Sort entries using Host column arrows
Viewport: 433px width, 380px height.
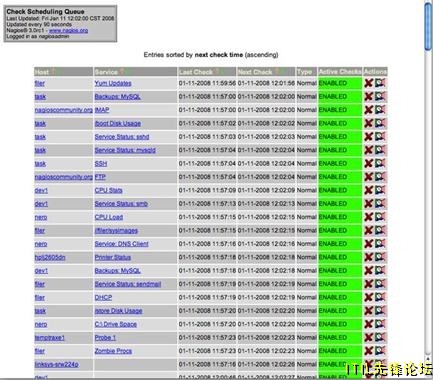point(52,72)
